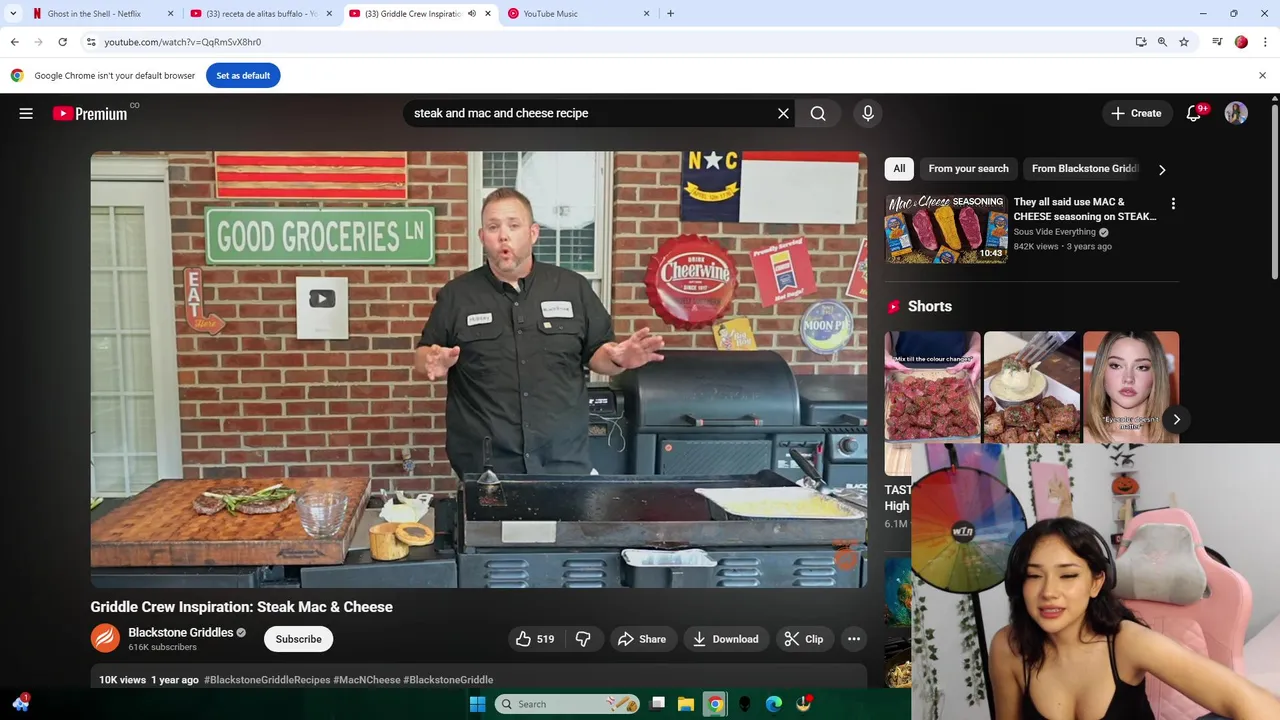Create a Clip of the video
This screenshot has height=720, width=1280.
[x=804, y=639]
